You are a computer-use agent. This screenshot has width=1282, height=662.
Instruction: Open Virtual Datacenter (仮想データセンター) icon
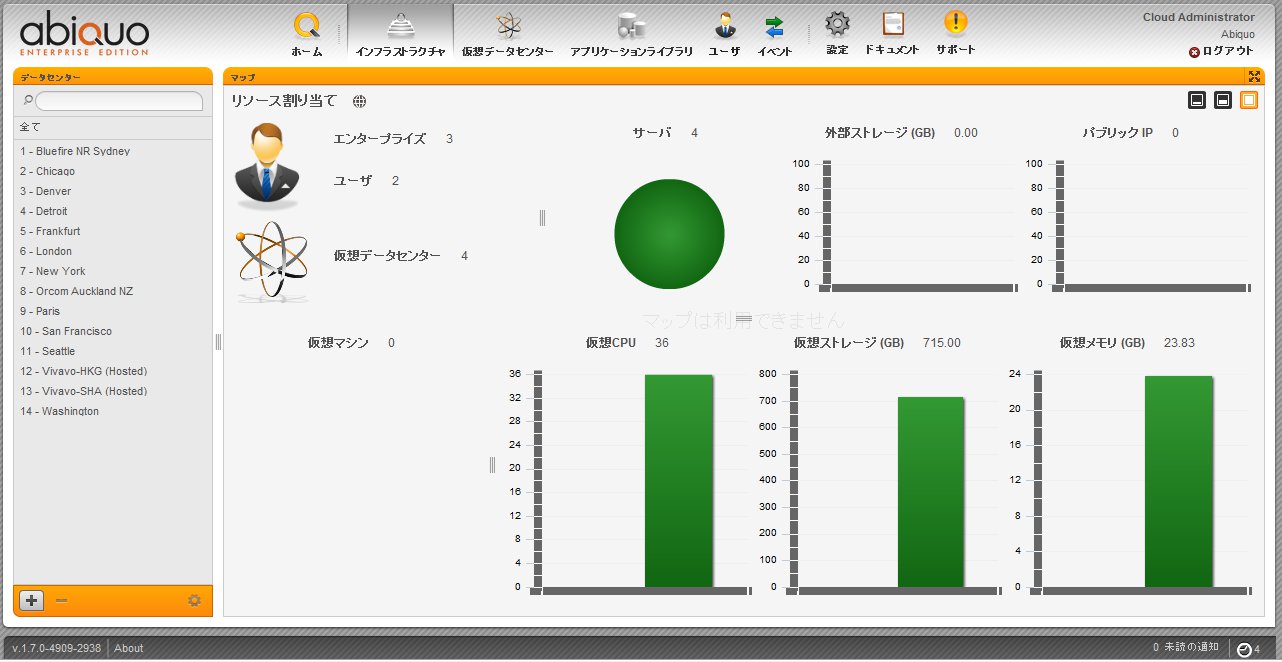(x=507, y=26)
